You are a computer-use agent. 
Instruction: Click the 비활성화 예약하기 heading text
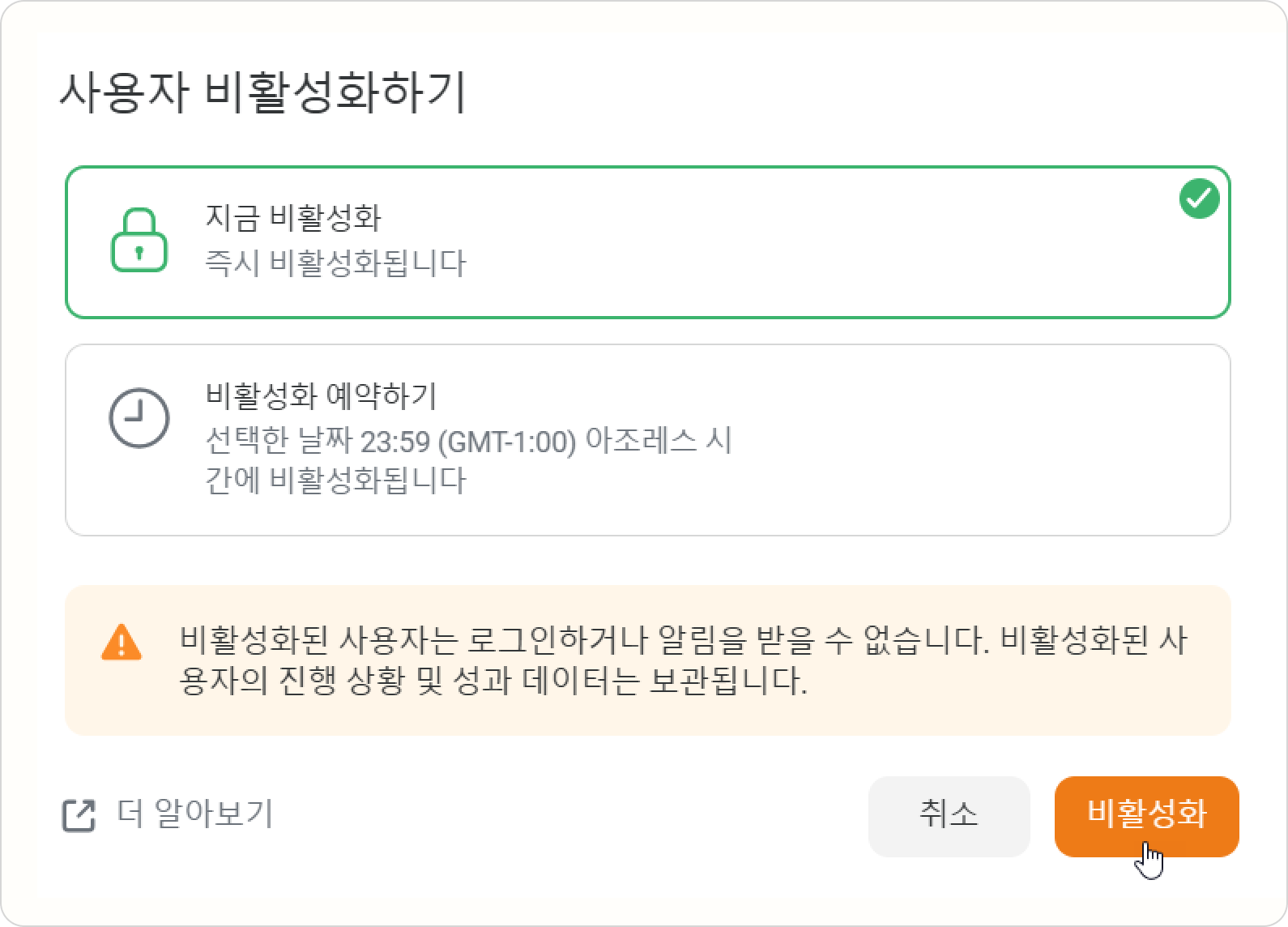click(322, 395)
